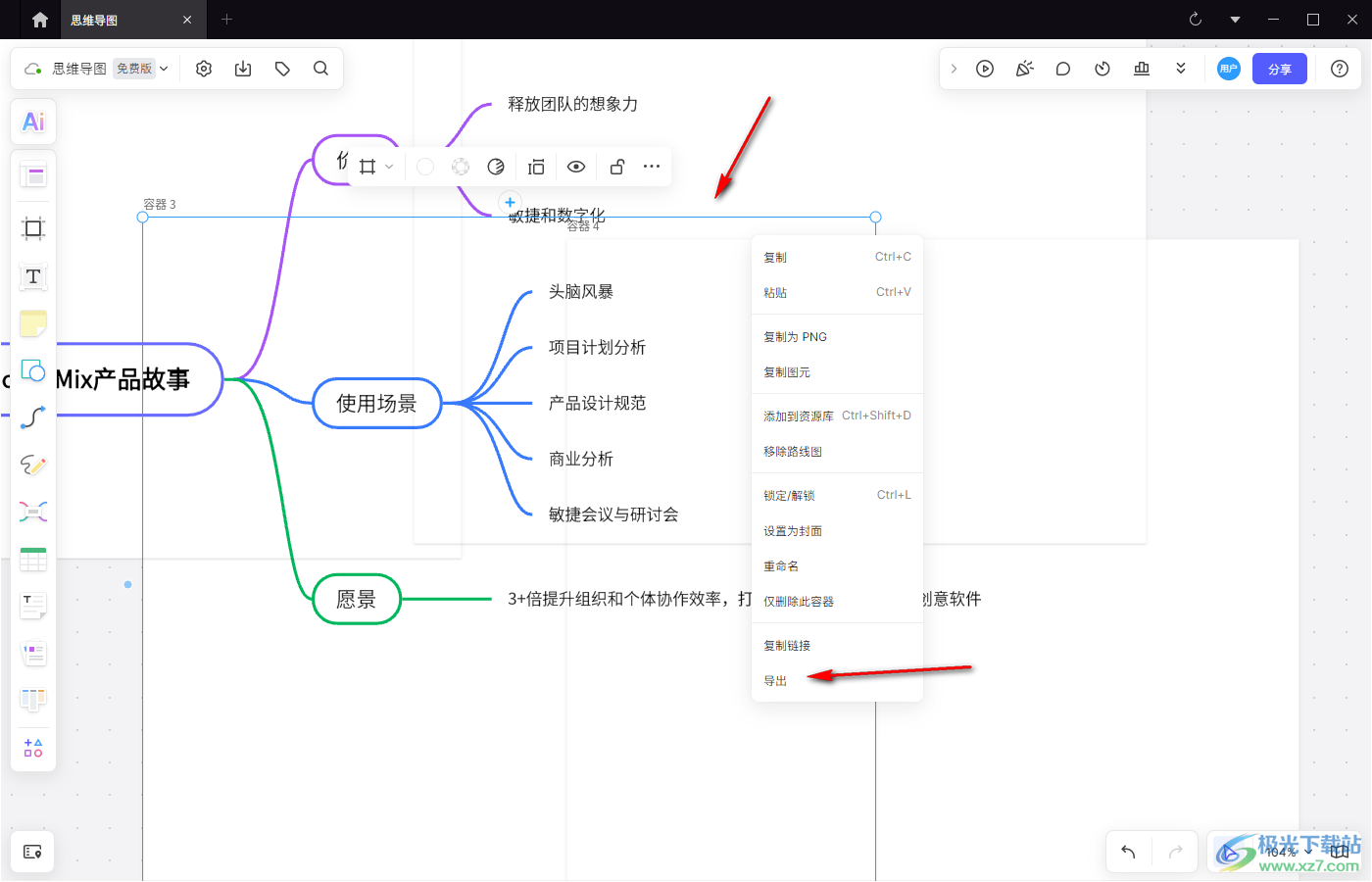1372x882 pixels.
Task: Select 添加到资源库 menu entry
Action: [837, 416]
